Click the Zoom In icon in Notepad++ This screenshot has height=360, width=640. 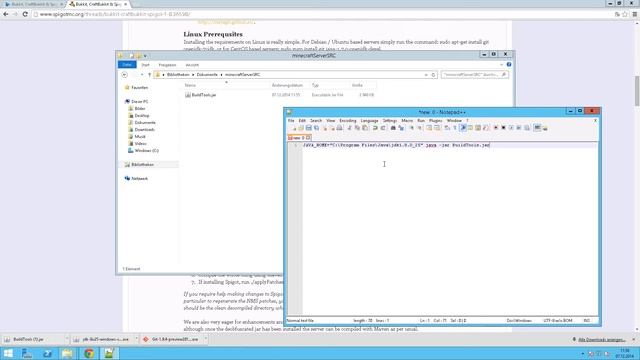[x=411, y=128]
